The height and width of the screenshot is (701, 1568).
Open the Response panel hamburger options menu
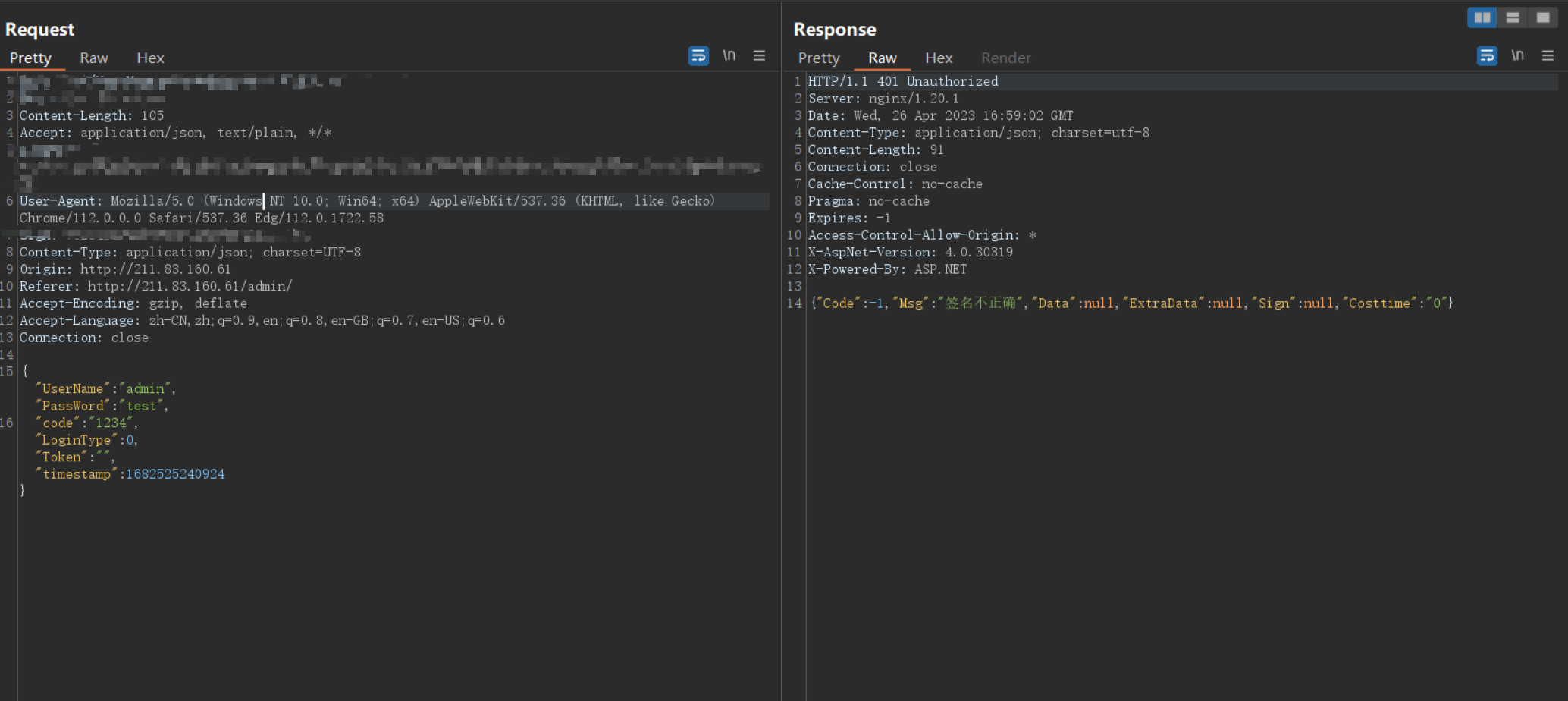[x=1548, y=55]
